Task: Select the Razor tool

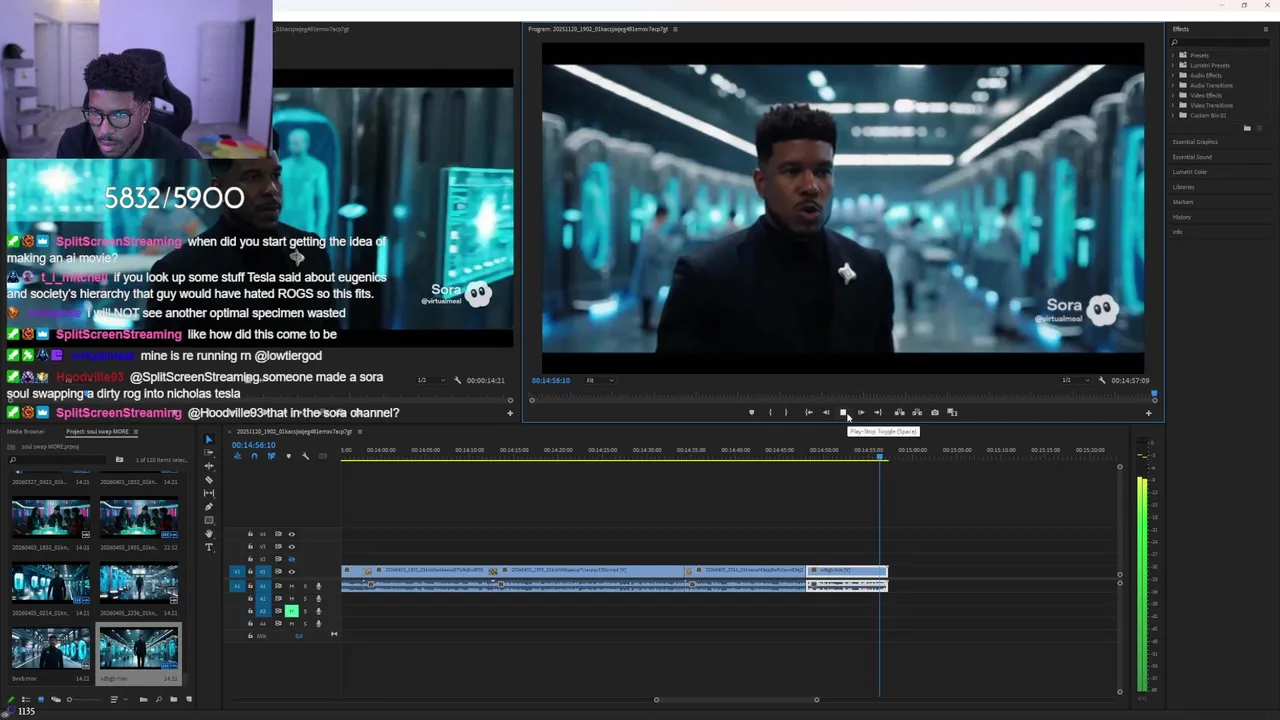Action: pos(209,479)
